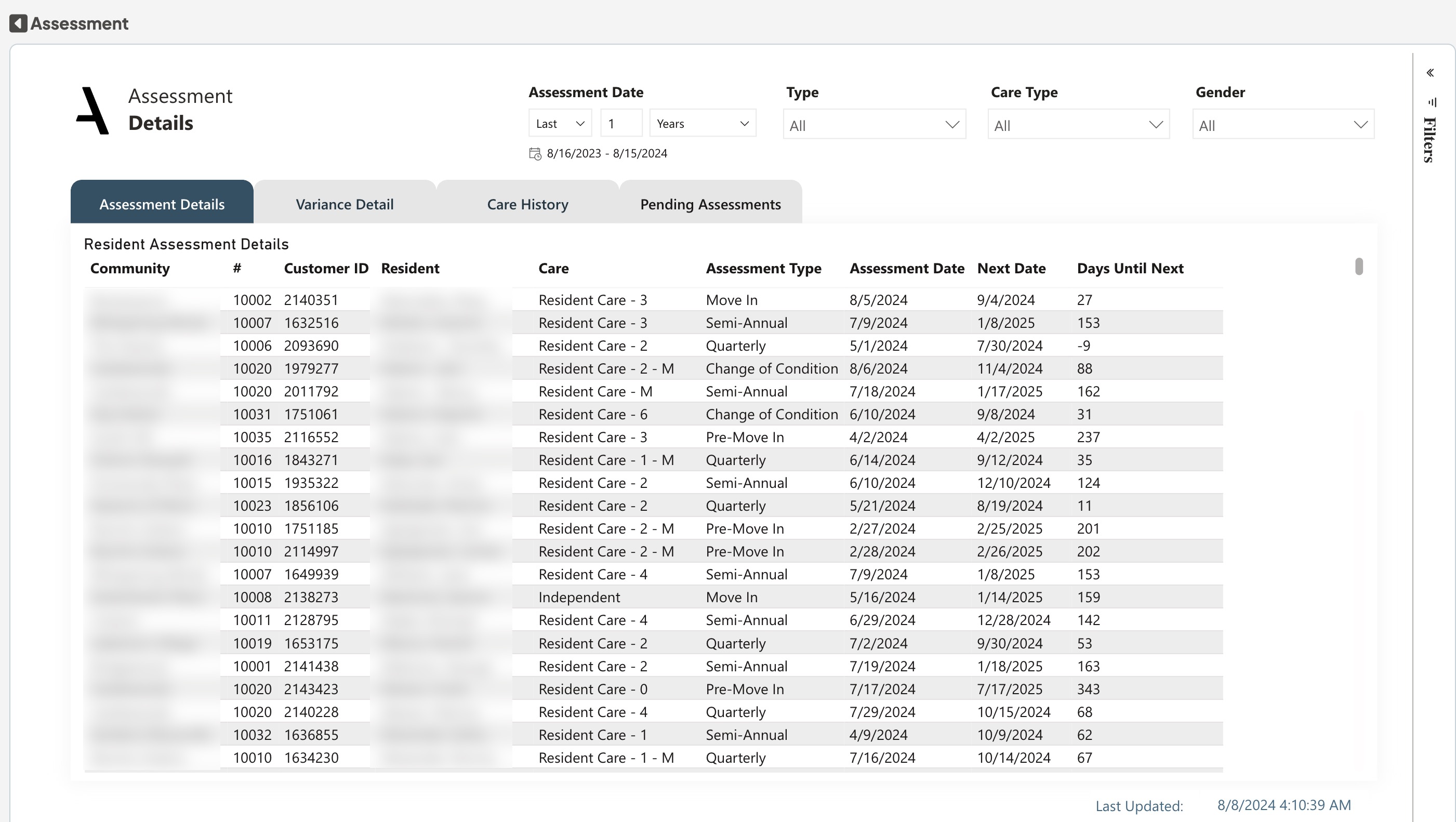Go to the Pending Assessments tab

[710, 204]
